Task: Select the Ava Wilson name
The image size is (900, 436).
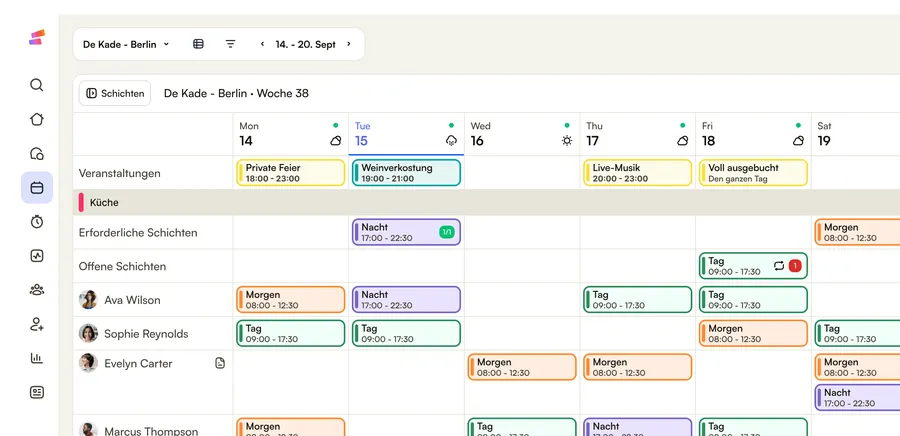Action: pyautogui.click(x=133, y=299)
